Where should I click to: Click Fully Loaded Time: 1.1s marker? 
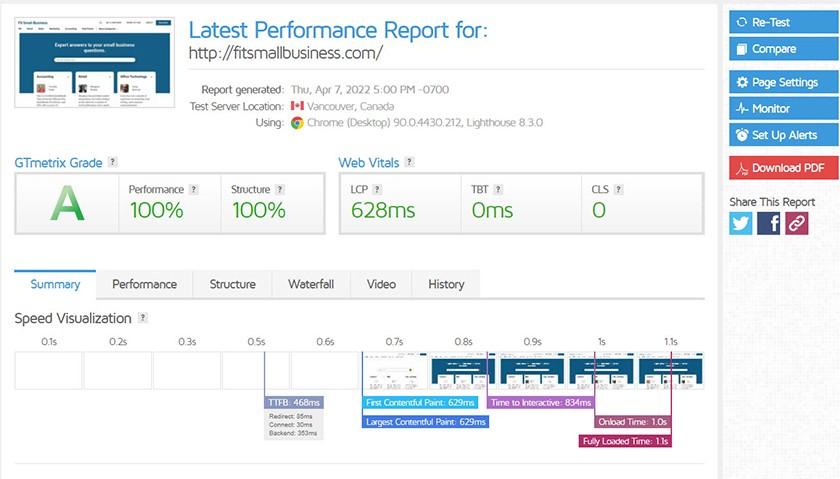[625, 441]
